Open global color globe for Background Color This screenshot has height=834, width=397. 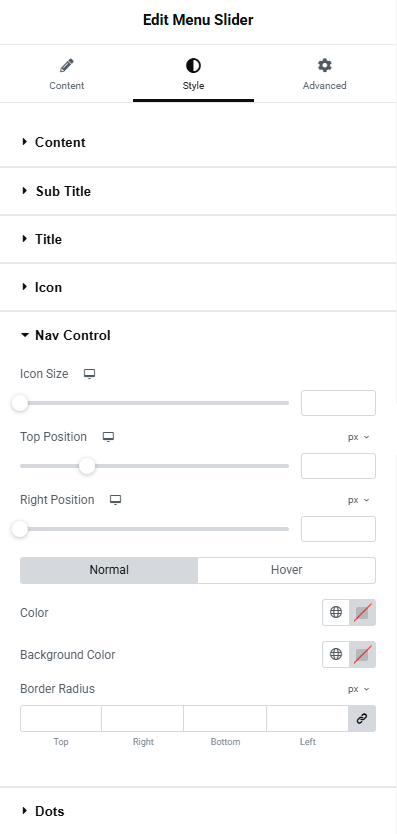[336, 654]
